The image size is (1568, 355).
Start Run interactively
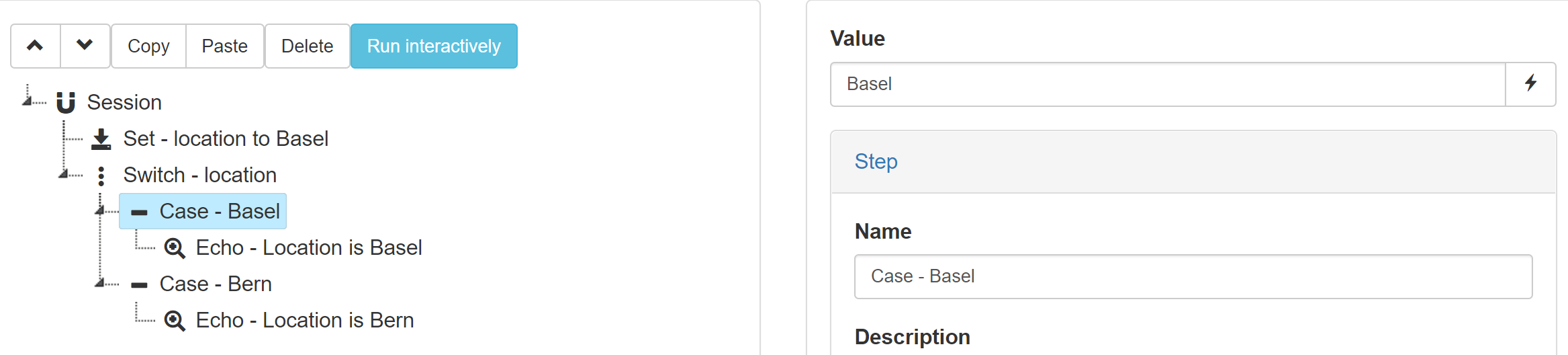coord(434,46)
